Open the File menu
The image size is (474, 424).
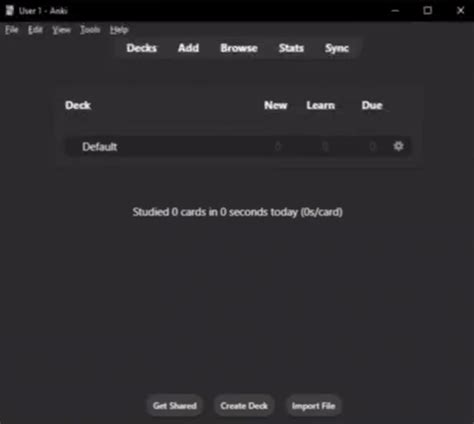click(12, 30)
